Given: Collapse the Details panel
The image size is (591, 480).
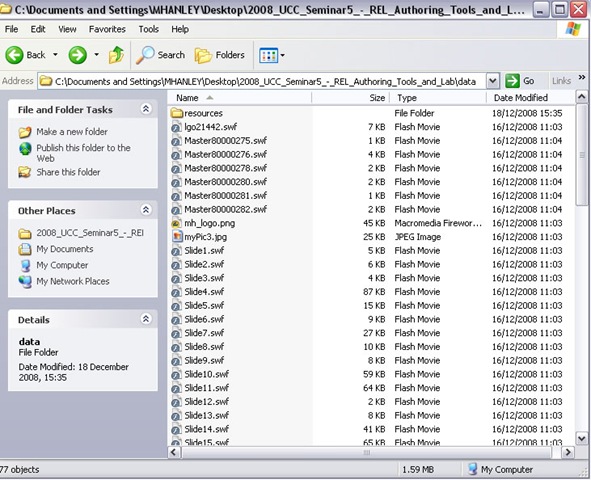Looking at the screenshot, I should point(146,319).
